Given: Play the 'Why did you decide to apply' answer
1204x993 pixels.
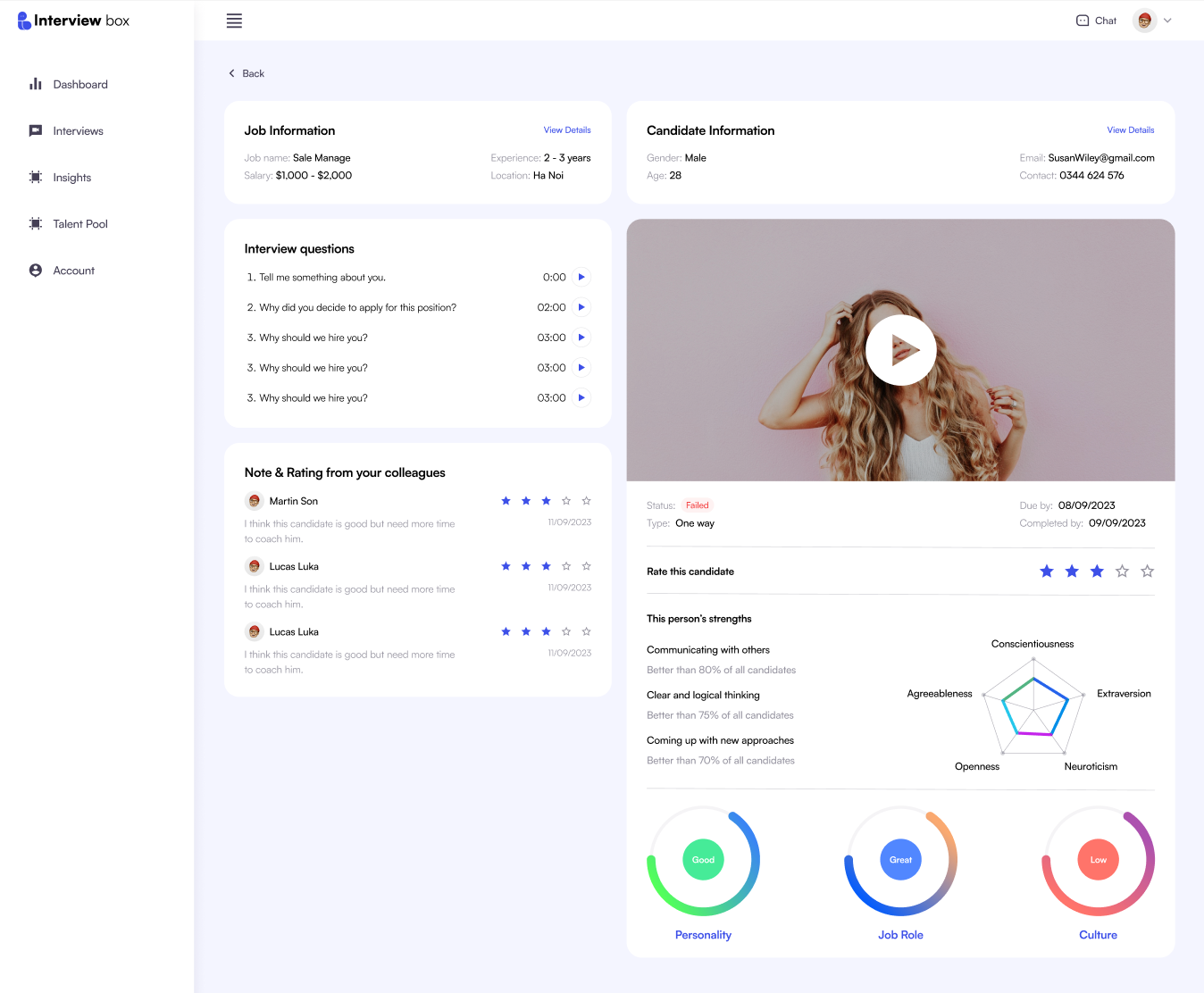Looking at the screenshot, I should tap(581, 307).
